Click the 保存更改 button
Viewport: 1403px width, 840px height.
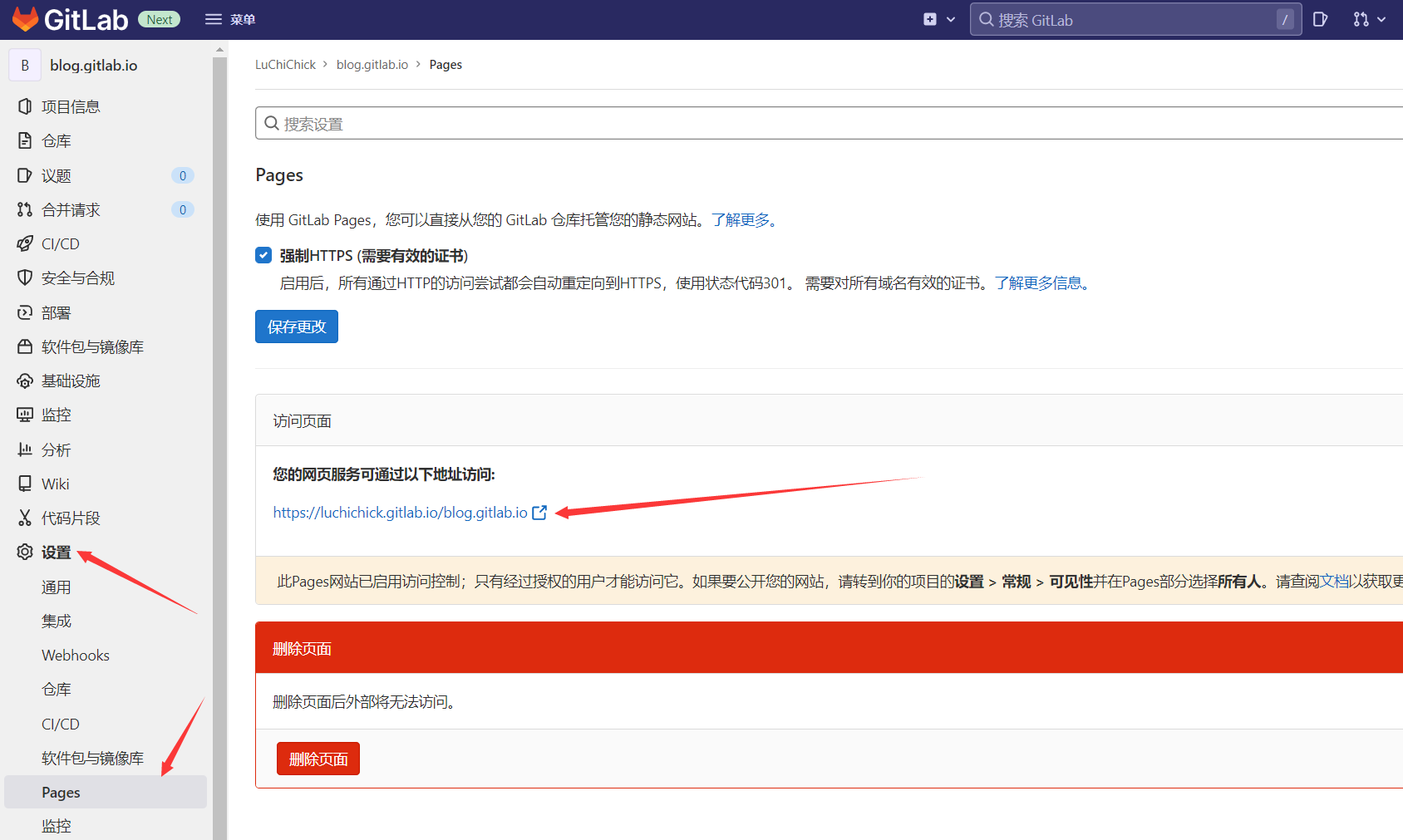(x=297, y=327)
